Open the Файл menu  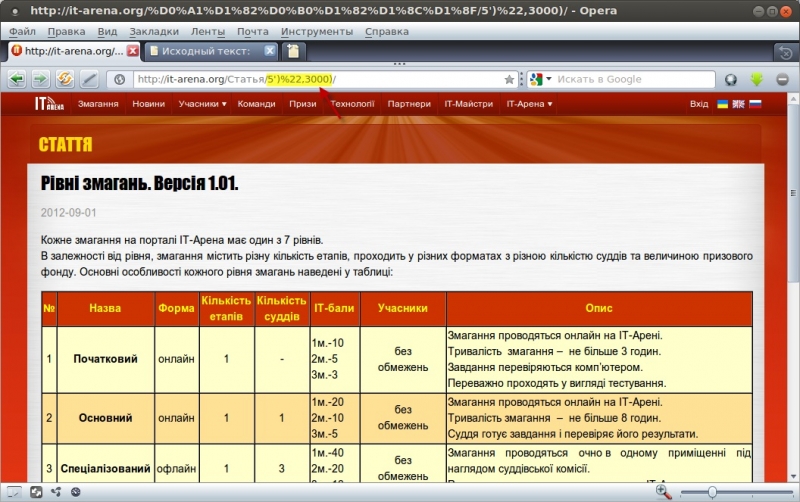[22, 32]
